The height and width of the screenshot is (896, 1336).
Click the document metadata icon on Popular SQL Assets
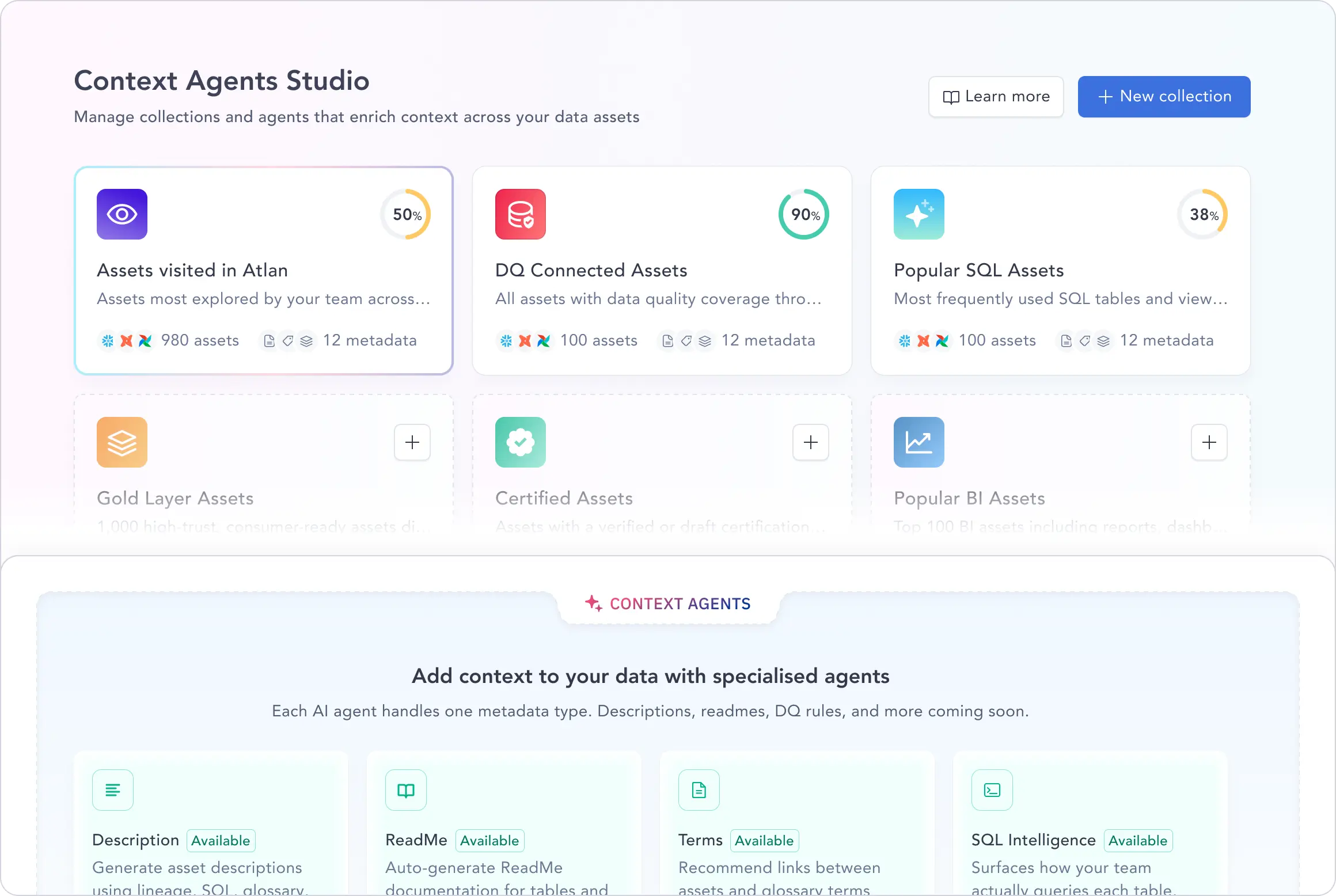tap(1066, 341)
